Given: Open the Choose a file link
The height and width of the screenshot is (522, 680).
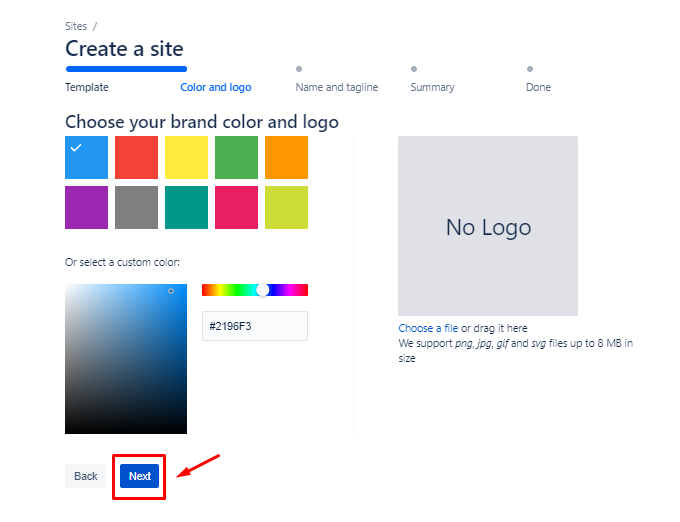Looking at the screenshot, I should (428, 328).
